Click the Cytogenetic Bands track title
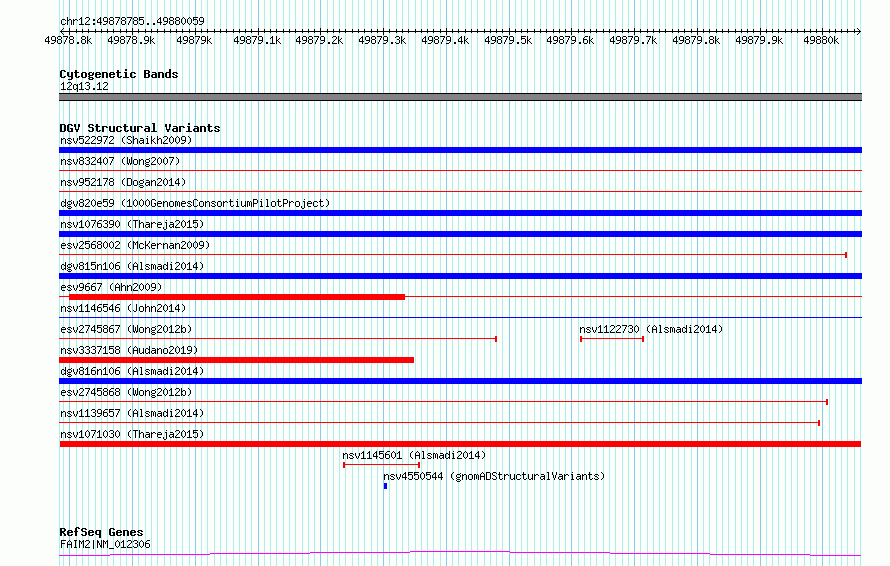890x566 pixels. (x=119, y=74)
